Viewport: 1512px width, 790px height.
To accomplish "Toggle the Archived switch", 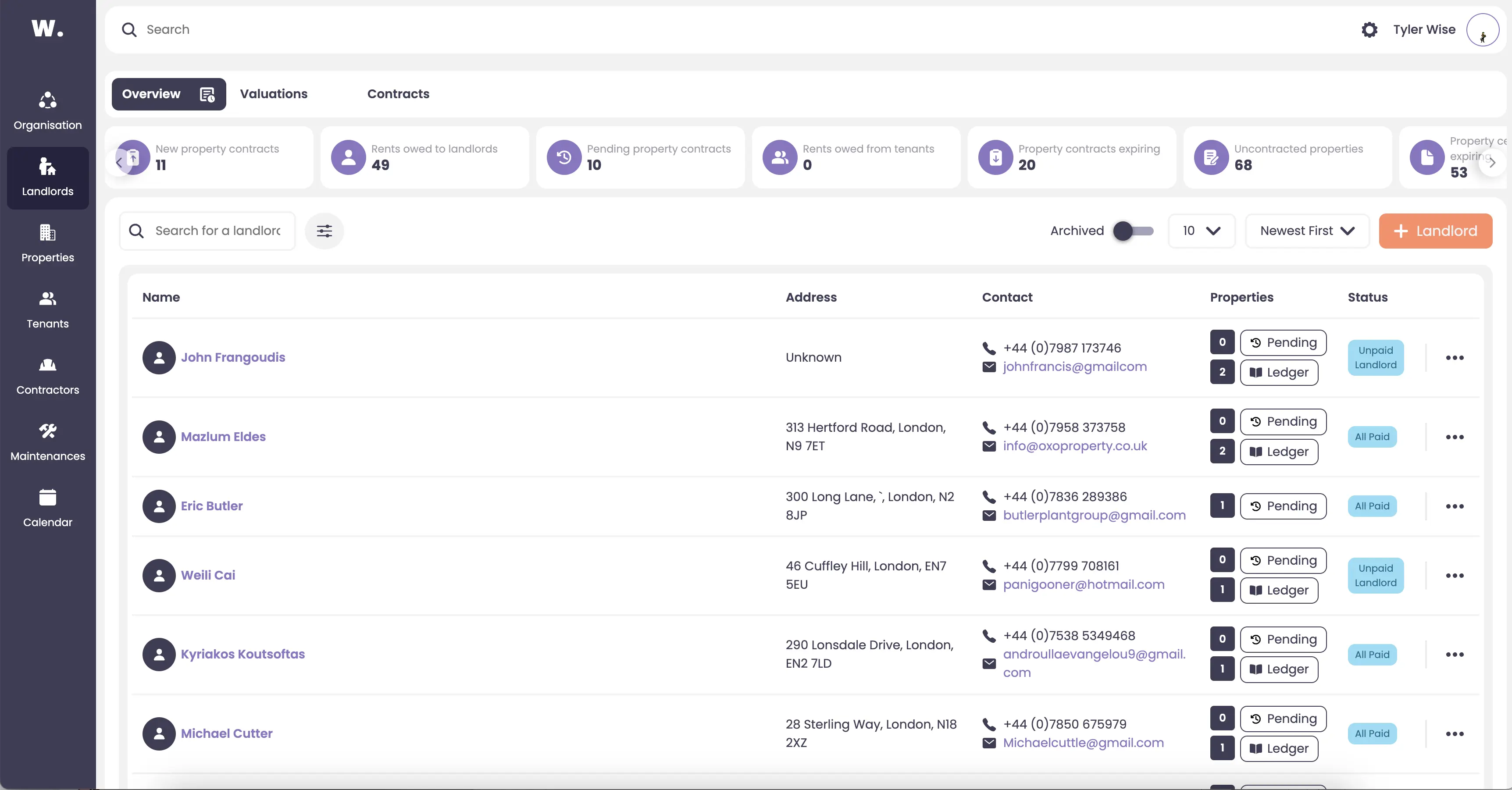I will click(x=1134, y=231).
